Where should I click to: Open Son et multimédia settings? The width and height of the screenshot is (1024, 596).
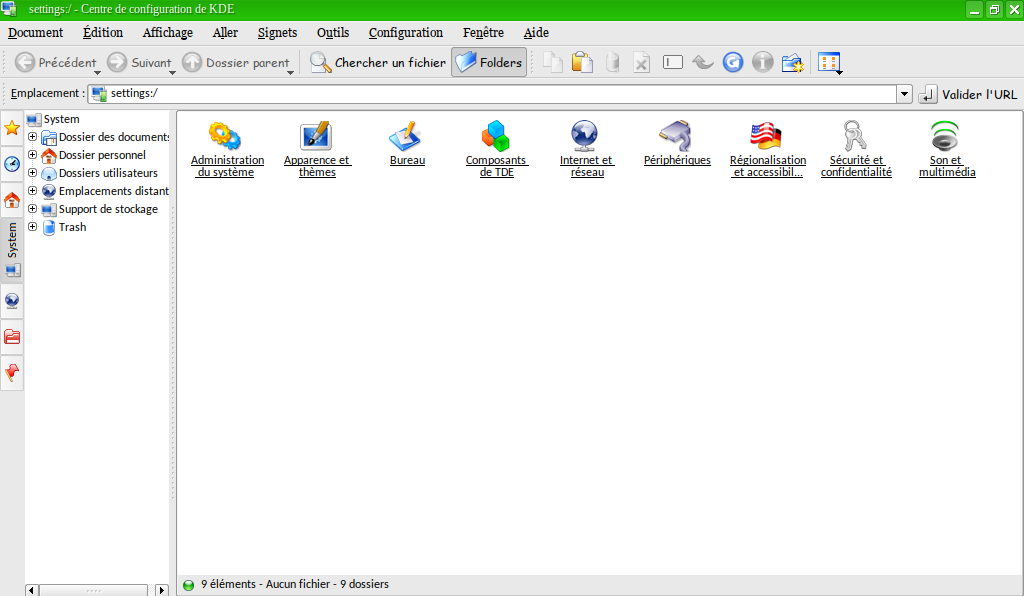coord(947,149)
